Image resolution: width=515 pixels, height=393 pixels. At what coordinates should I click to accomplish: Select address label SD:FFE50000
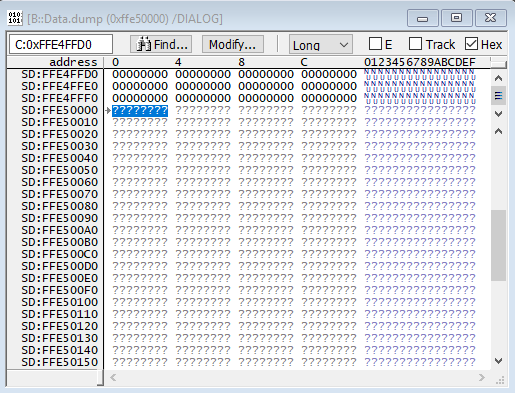[60, 110]
